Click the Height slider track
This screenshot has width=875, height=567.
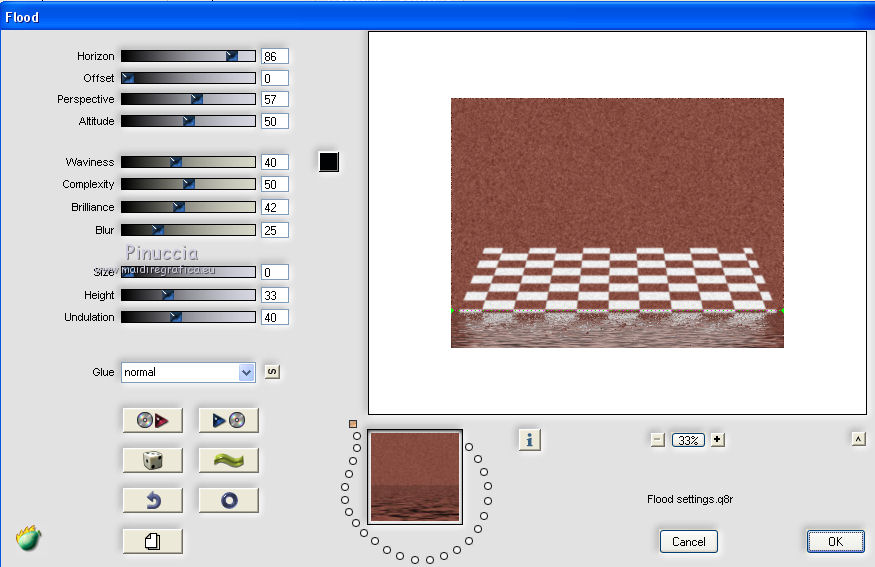(x=188, y=295)
